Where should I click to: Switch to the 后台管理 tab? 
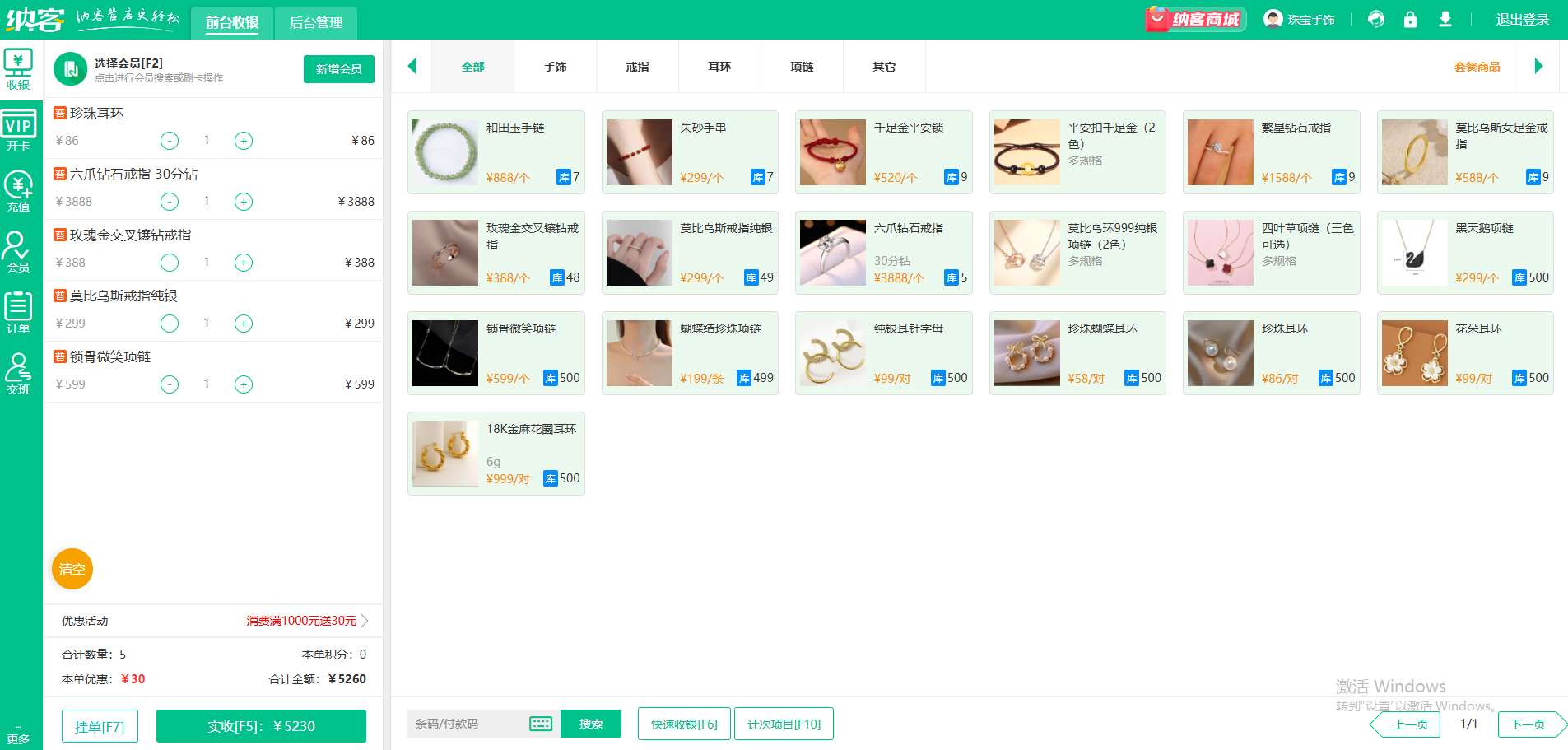(316, 22)
